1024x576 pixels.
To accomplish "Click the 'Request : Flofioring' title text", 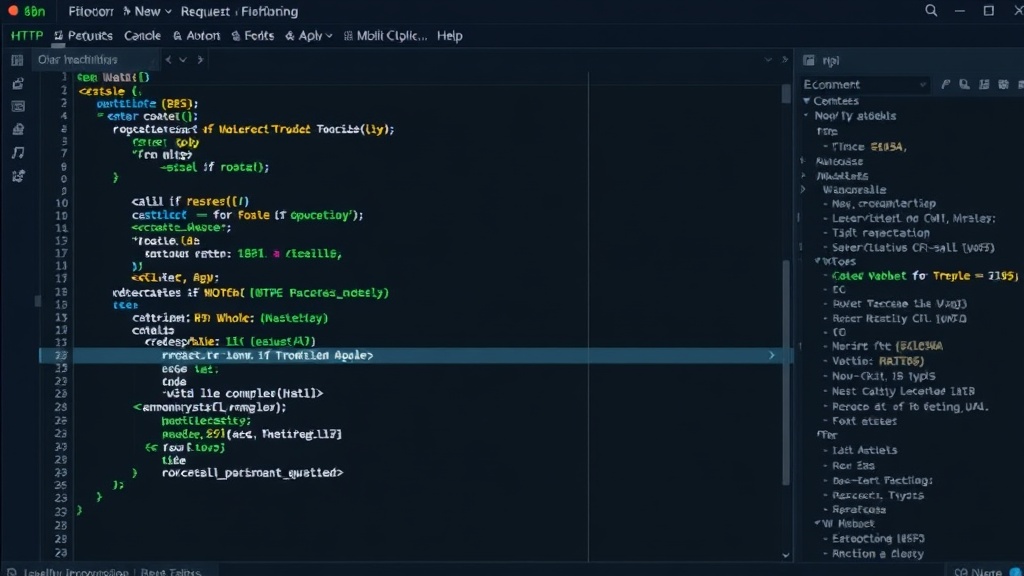I will 240,11.
